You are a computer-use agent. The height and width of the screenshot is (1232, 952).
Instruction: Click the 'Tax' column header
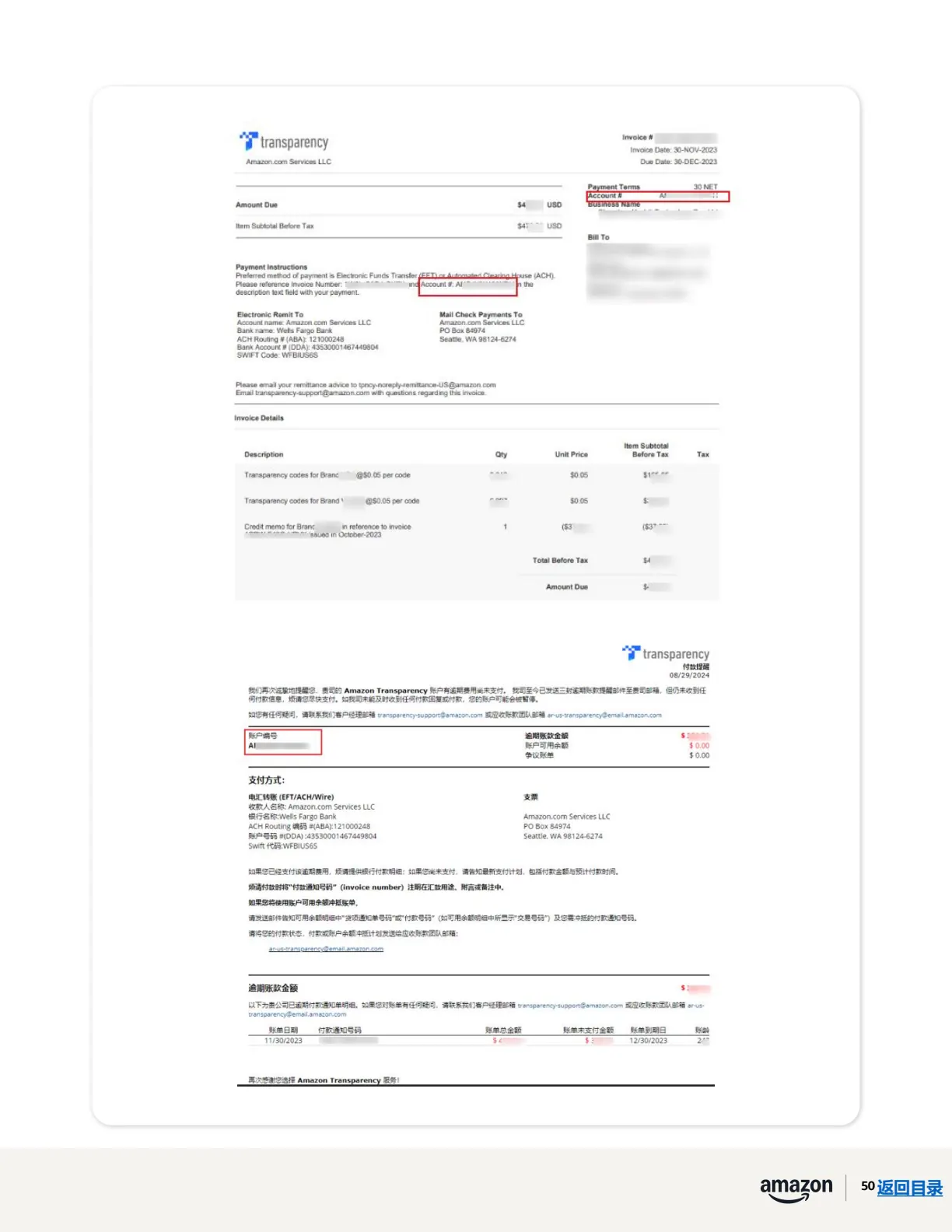point(703,454)
